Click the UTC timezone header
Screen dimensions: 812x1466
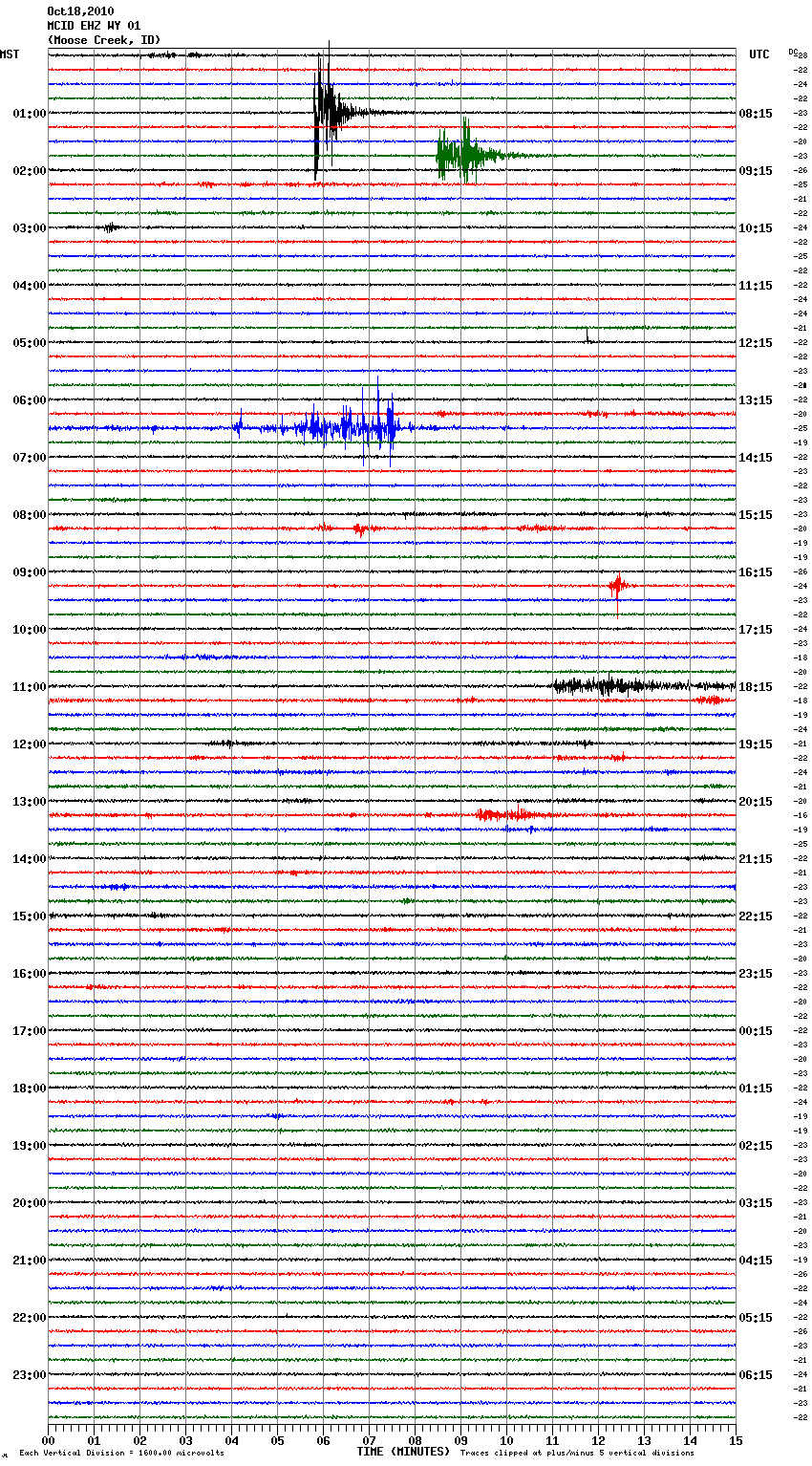759,54
